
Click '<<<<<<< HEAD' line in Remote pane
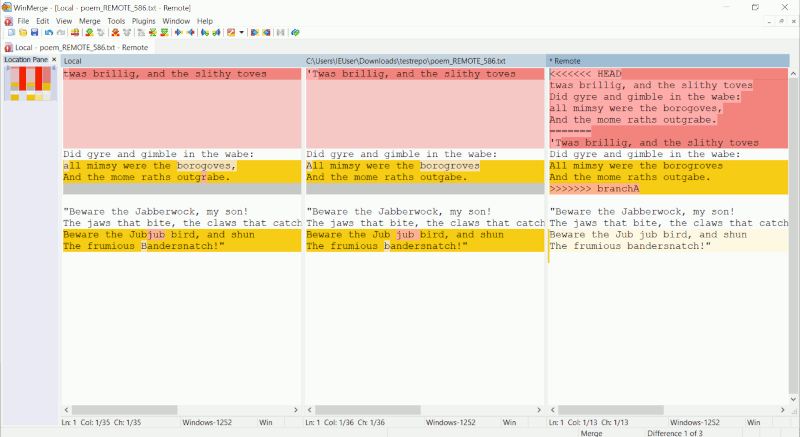click(585, 74)
